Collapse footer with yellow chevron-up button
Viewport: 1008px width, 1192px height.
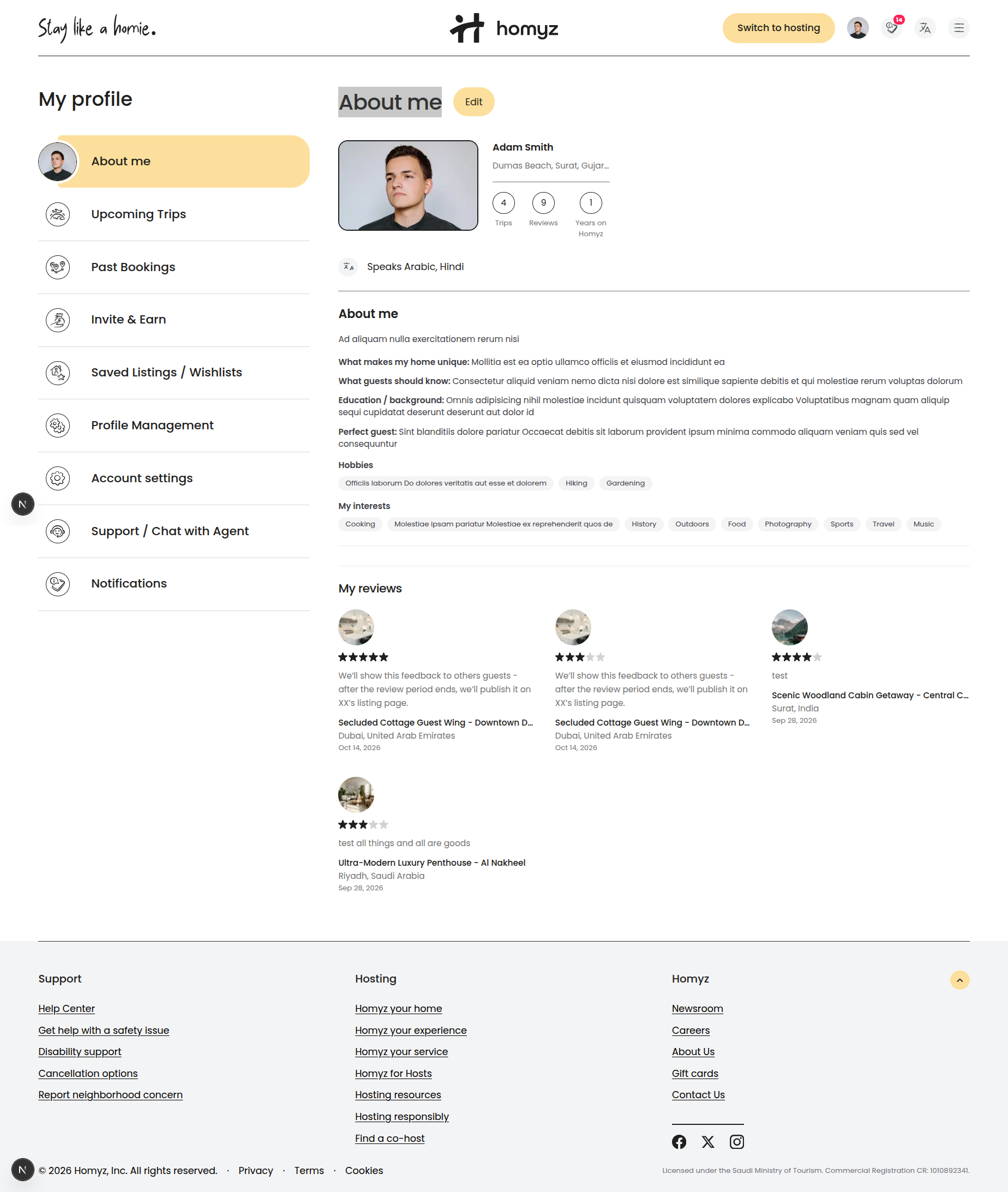[x=959, y=980]
